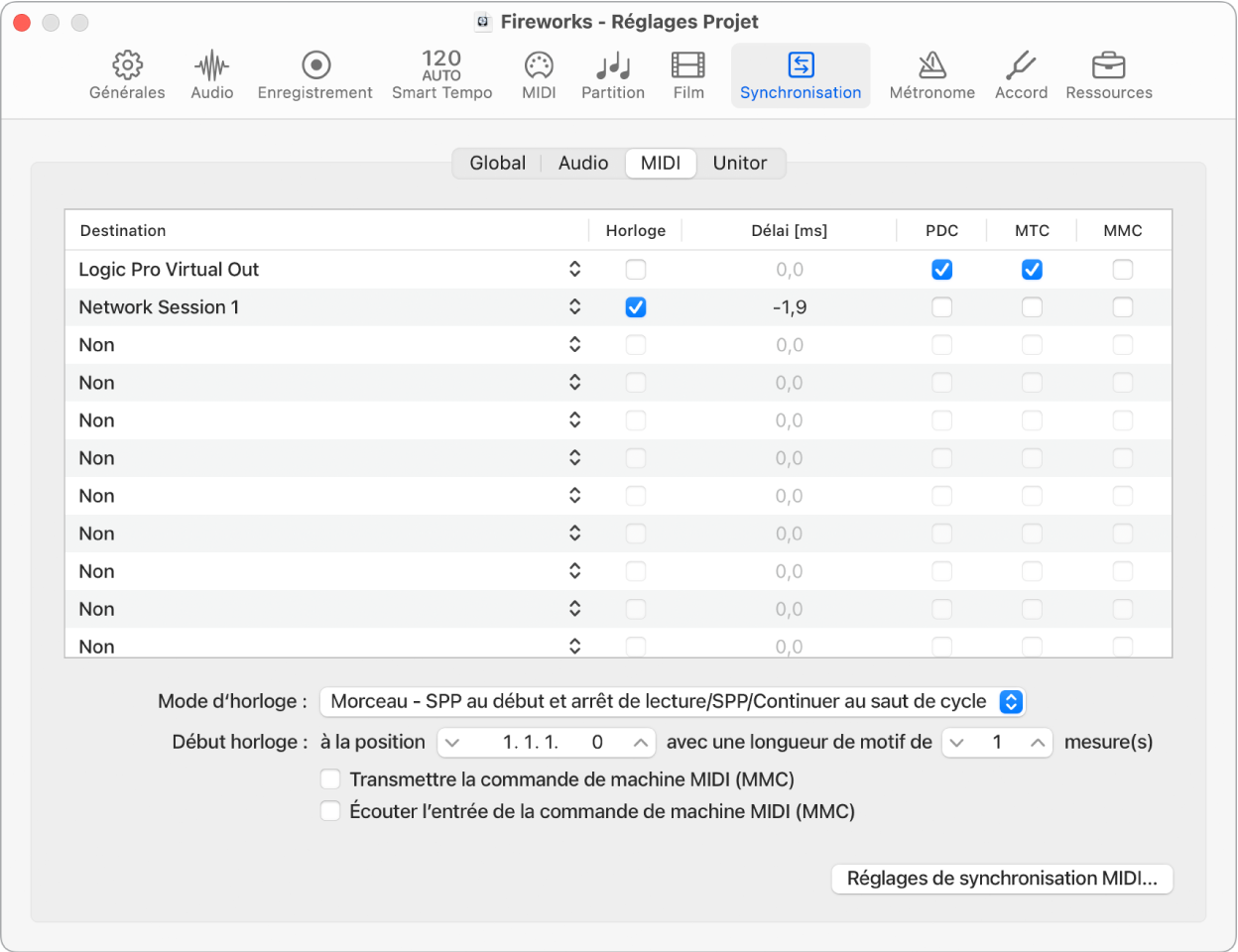Image resolution: width=1238 pixels, height=952 pixels.
Task: Uncheck PDC for Logic Pro Virtual Out
Action: click(x=941, y=269)
